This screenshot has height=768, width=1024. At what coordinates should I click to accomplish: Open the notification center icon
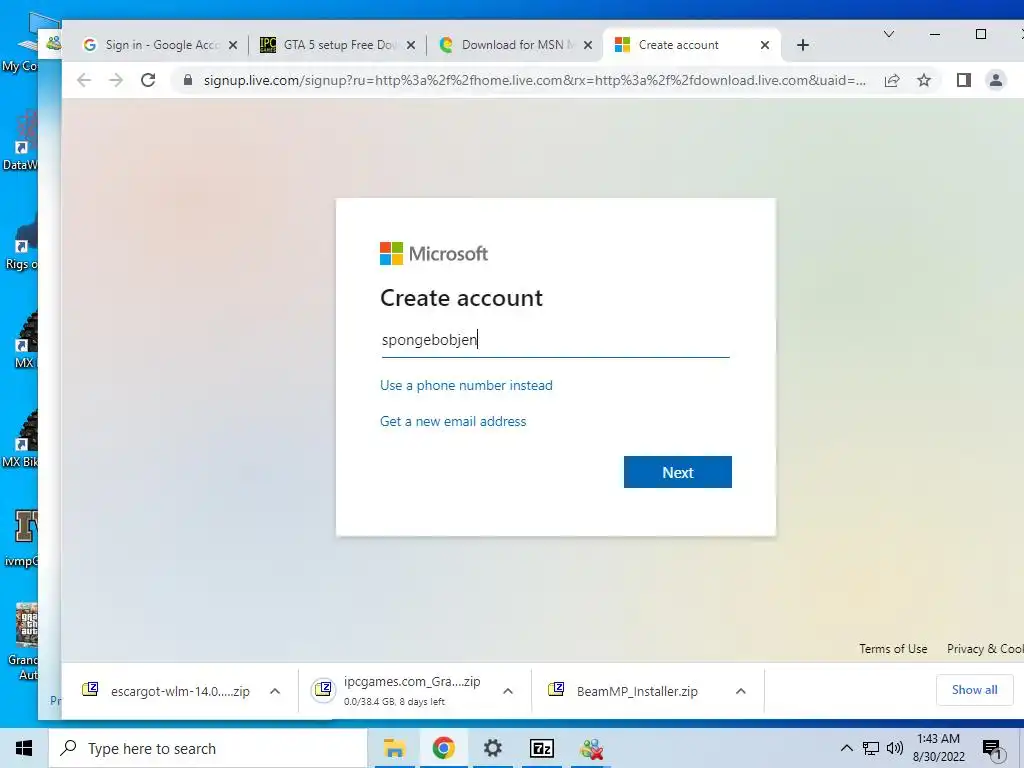992,750
